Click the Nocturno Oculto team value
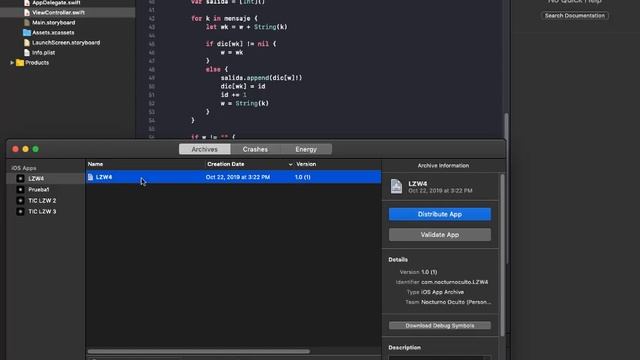 456,302
